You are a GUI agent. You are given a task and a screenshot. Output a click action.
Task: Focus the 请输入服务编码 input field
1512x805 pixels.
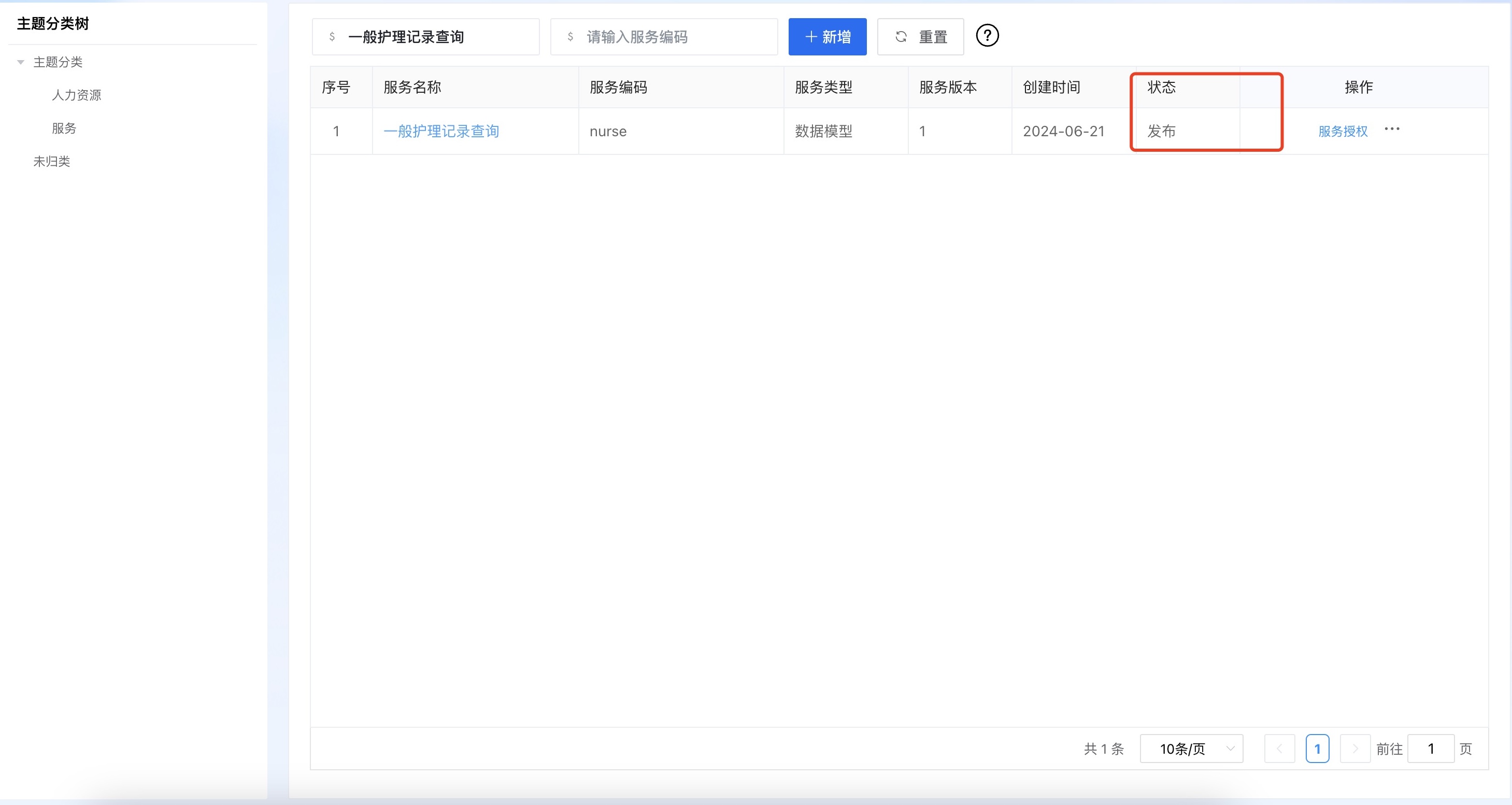tap(675, 37)
